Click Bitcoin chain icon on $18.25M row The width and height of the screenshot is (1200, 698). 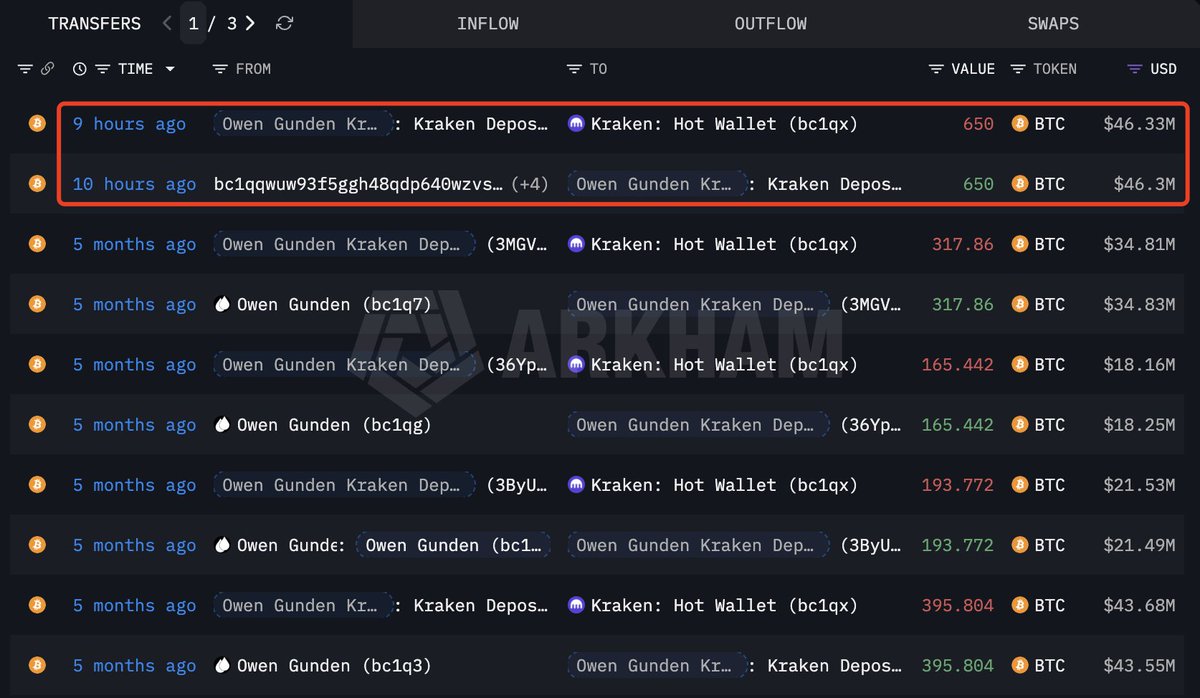coord(37,425)
